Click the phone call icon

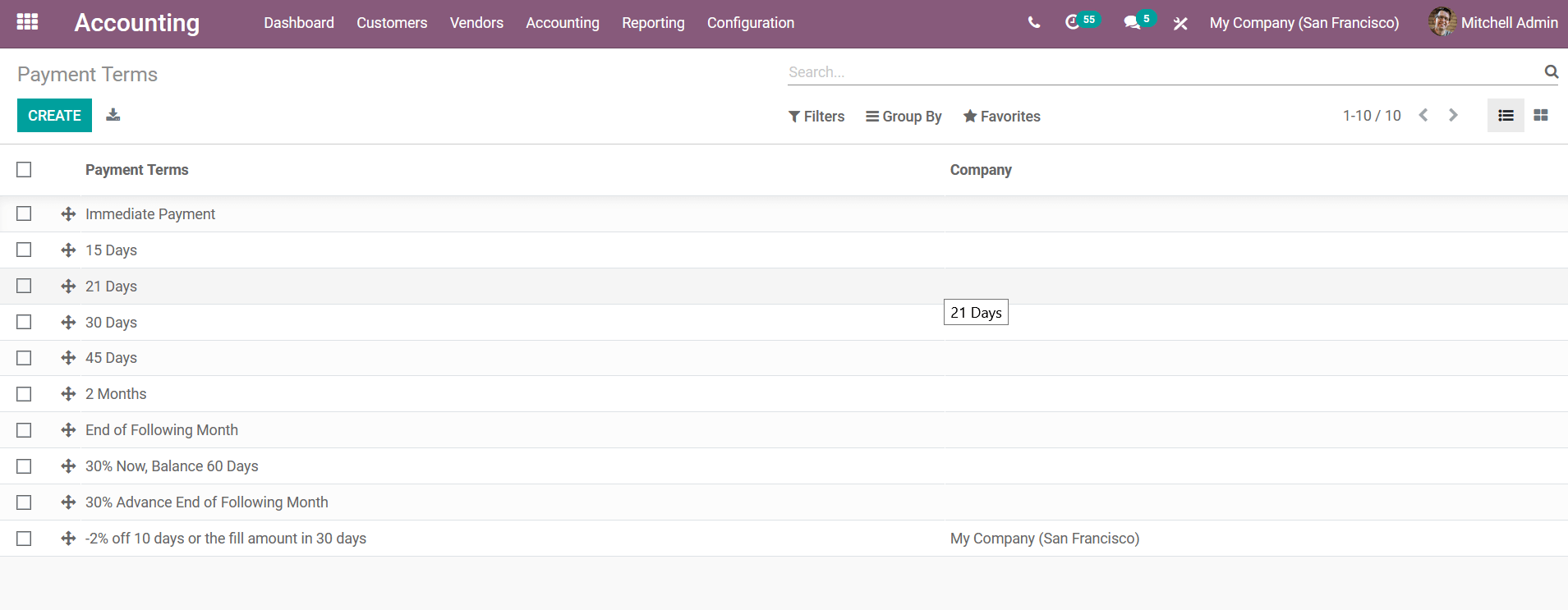[x=1034, y=23]
